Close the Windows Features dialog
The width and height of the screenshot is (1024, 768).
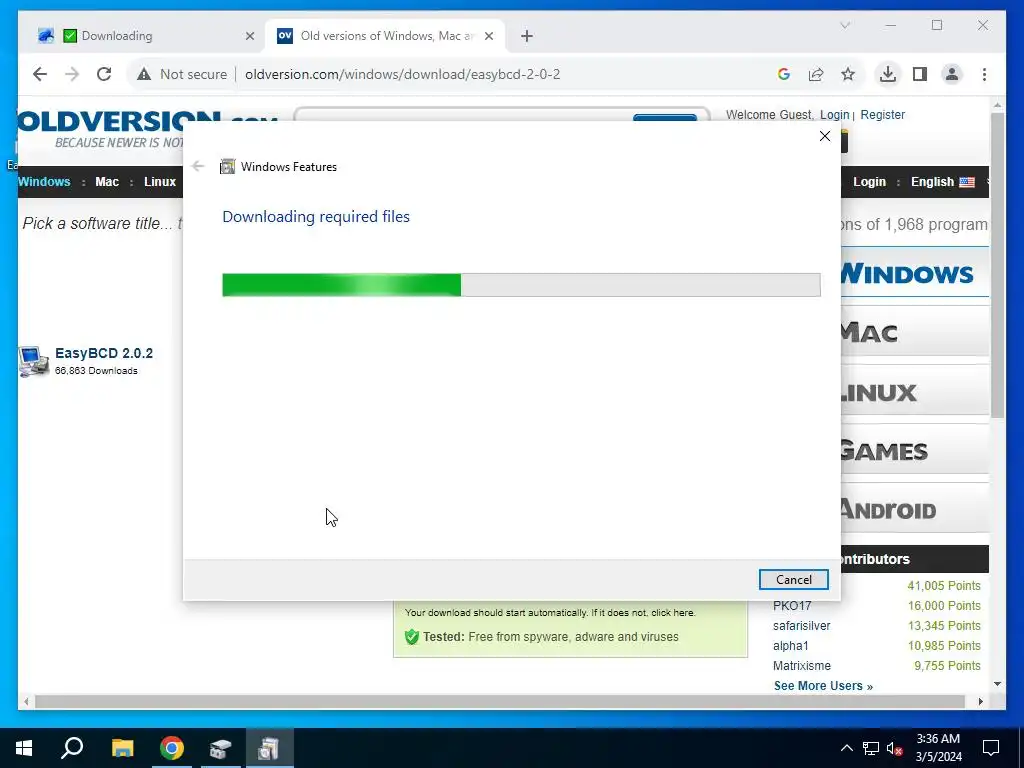point(825,136)
